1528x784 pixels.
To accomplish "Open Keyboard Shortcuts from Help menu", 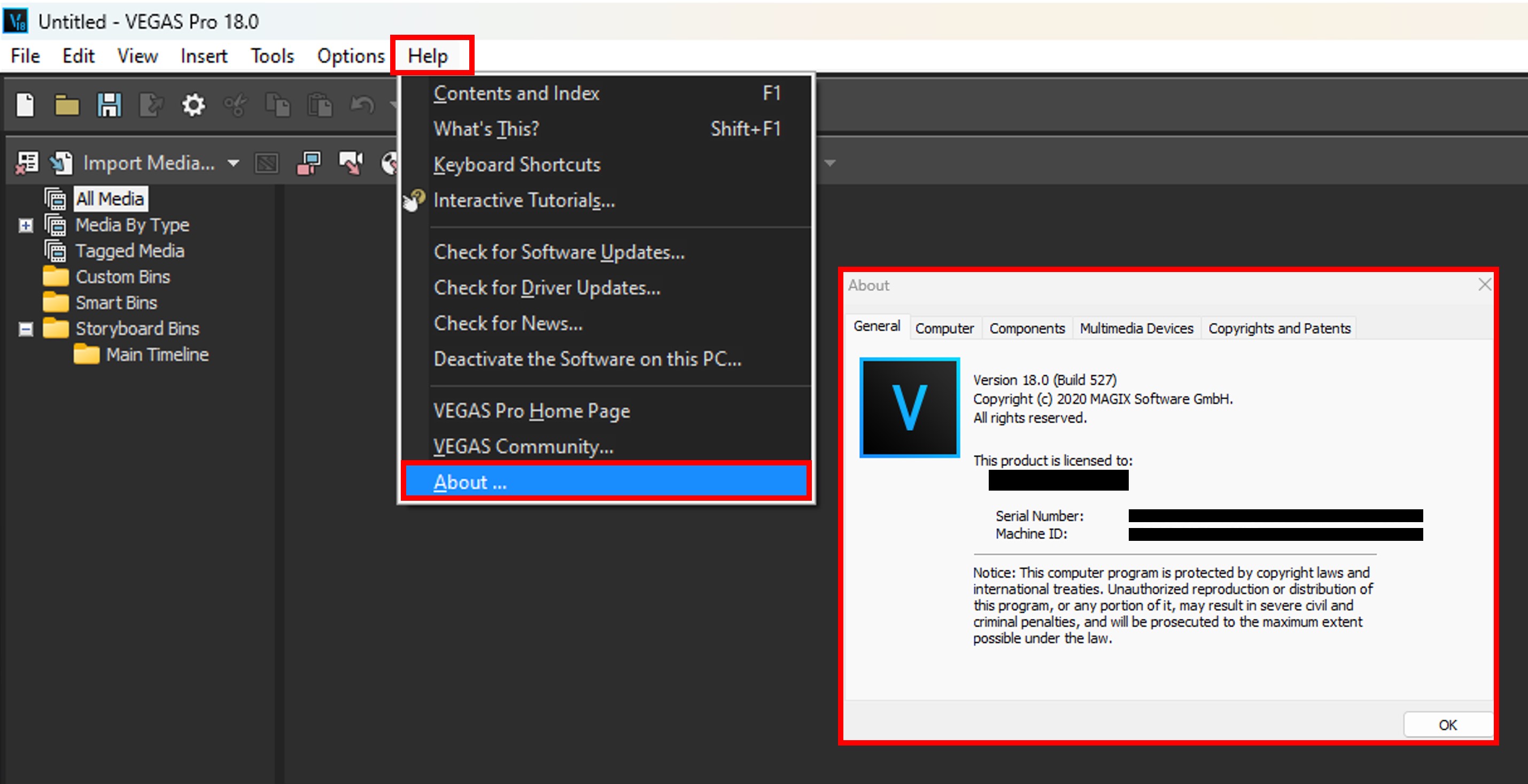I will (606, 164).
